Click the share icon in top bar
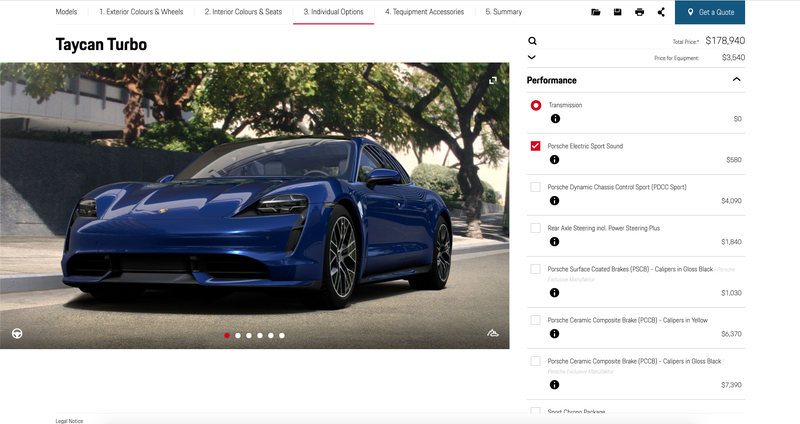This screenshot has width=800, height=424. [661, 12]
